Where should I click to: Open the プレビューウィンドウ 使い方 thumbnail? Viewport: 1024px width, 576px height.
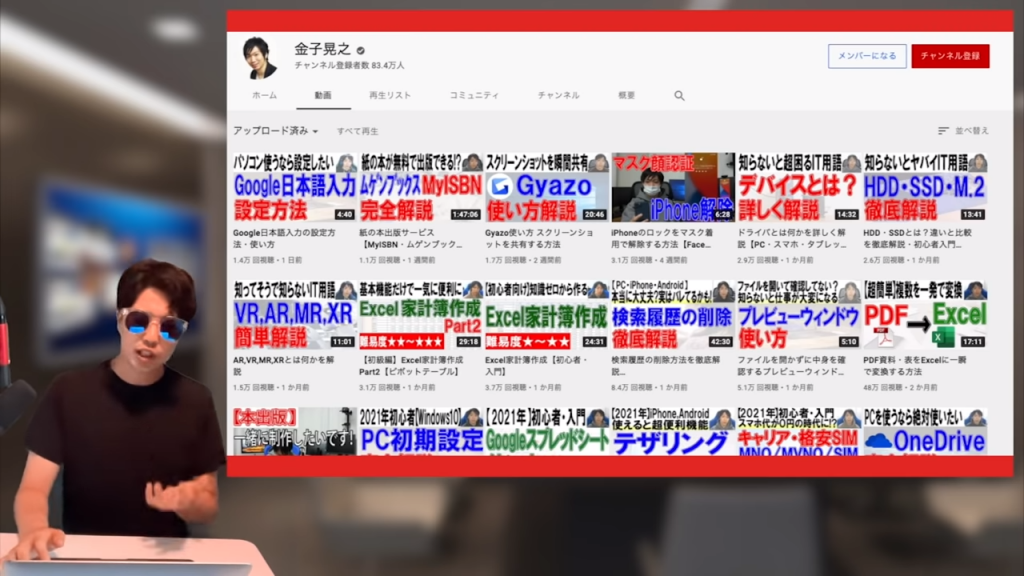(799, 315)
